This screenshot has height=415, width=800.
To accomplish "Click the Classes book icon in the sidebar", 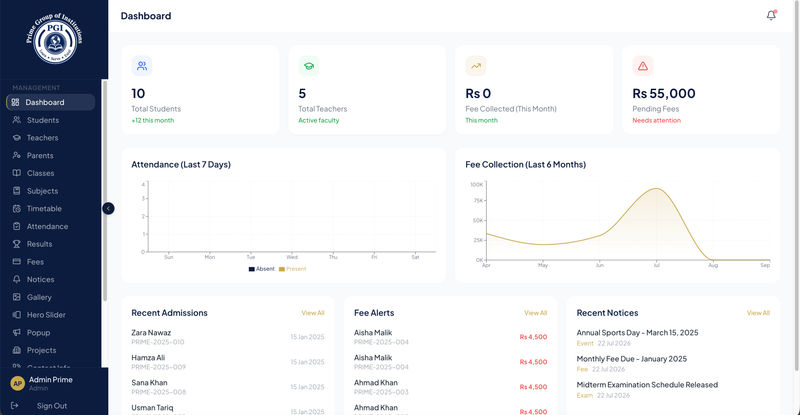I will [17, 173].
